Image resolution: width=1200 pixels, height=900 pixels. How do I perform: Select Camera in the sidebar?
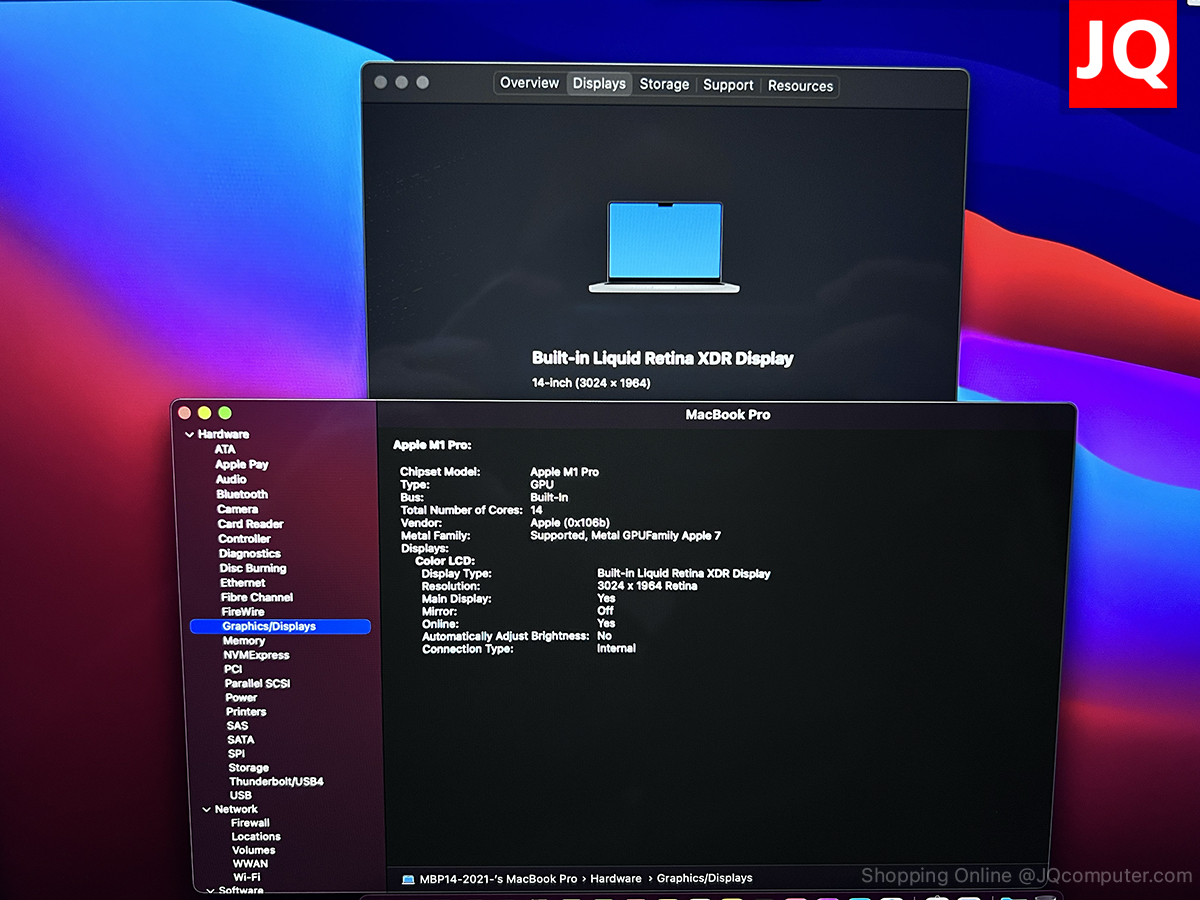(x=238, y=509)
